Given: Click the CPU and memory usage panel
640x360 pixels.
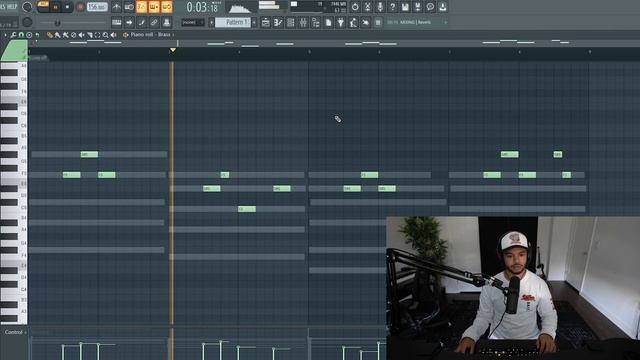Looking at the screenshot, I should coord(318,7).
